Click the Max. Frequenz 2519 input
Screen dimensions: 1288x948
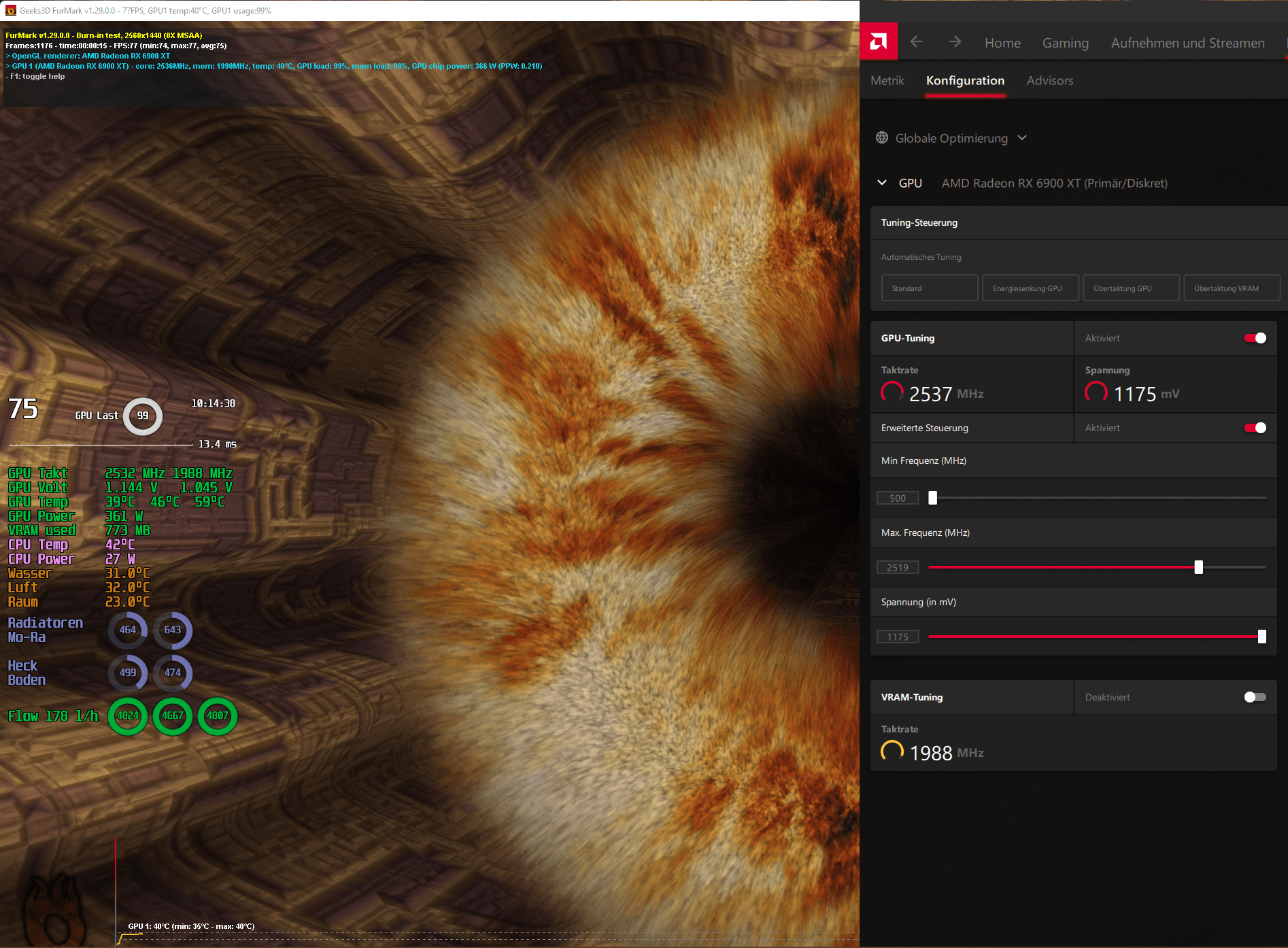click(x=898, y=567)
